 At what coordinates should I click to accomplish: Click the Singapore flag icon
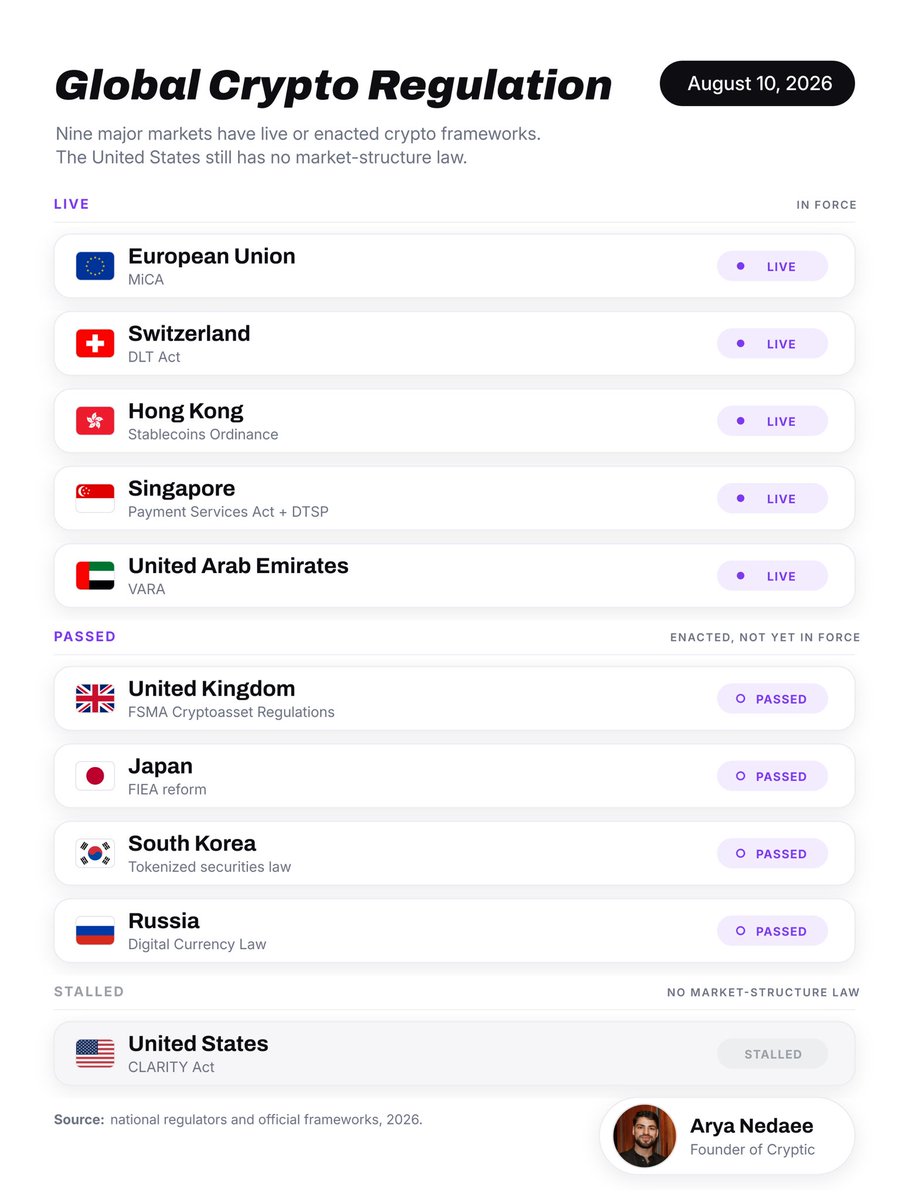[95, 498]
